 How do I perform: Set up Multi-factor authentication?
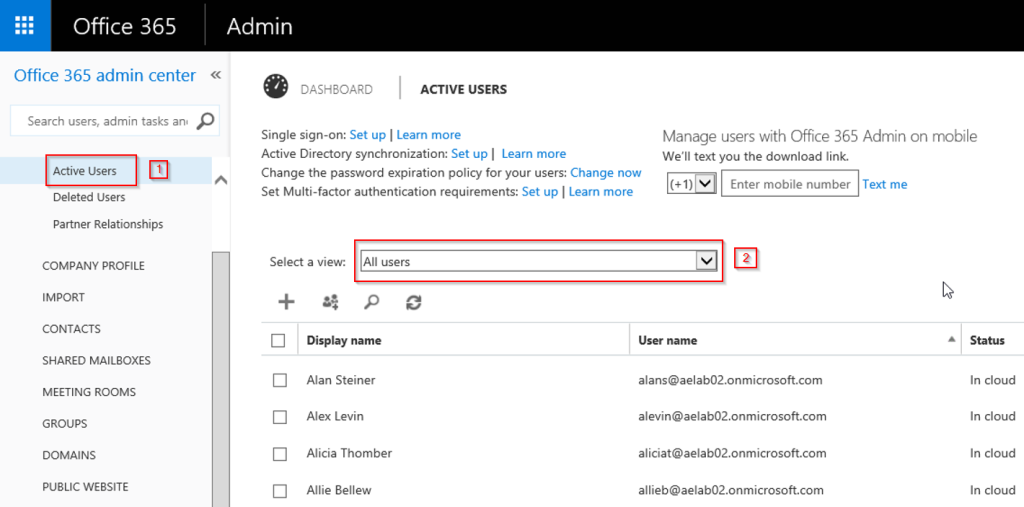point(540,191)
